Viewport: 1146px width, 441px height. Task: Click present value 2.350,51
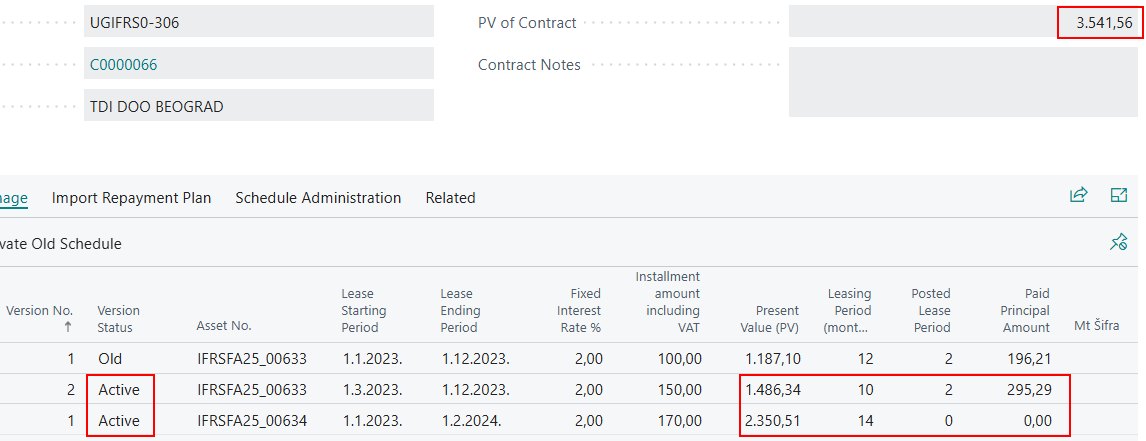click(x=773, y=421)
